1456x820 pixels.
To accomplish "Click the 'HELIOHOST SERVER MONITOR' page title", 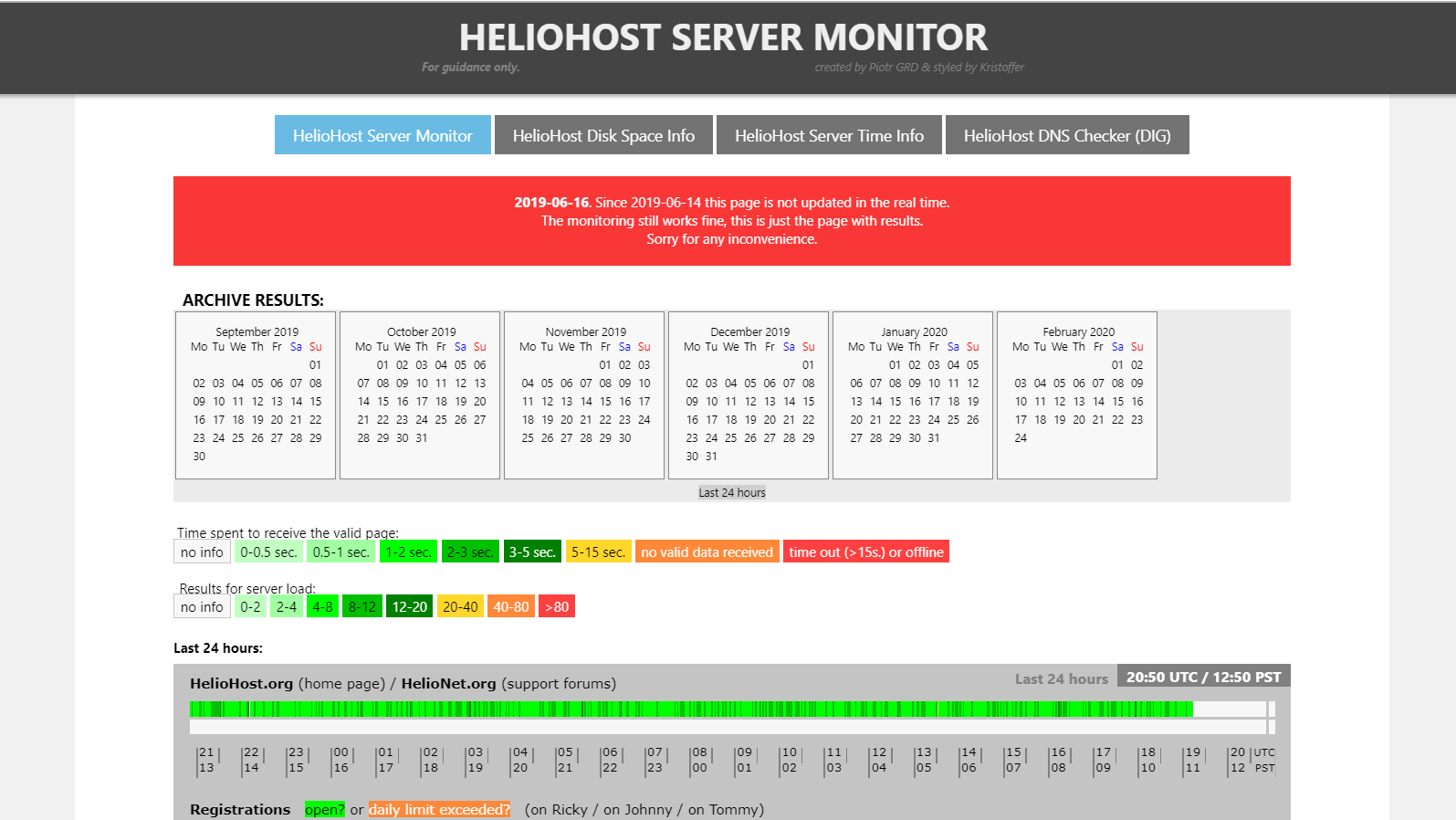I will [723, 37].
